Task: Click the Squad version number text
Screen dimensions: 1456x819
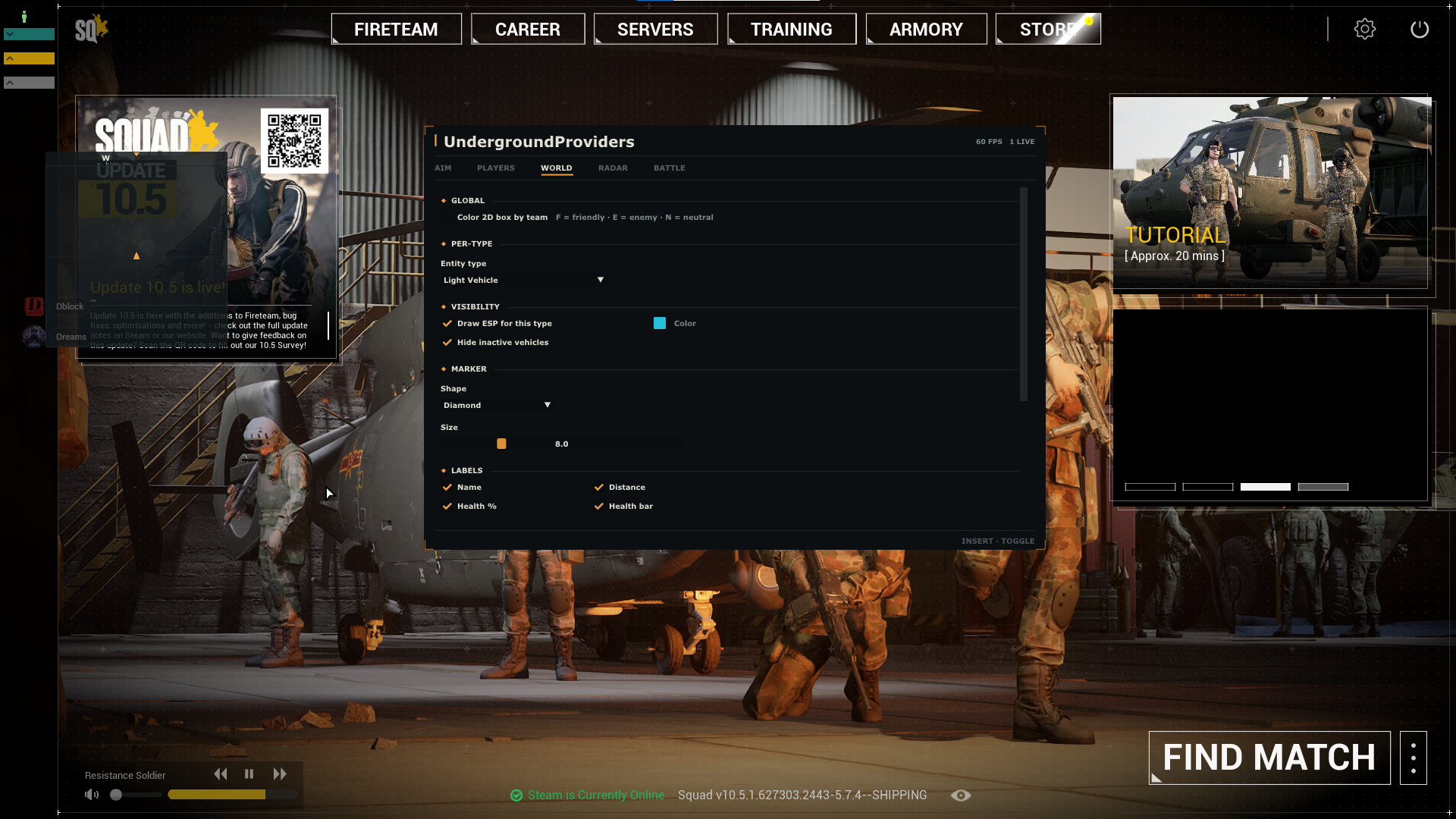Action: 802,795
